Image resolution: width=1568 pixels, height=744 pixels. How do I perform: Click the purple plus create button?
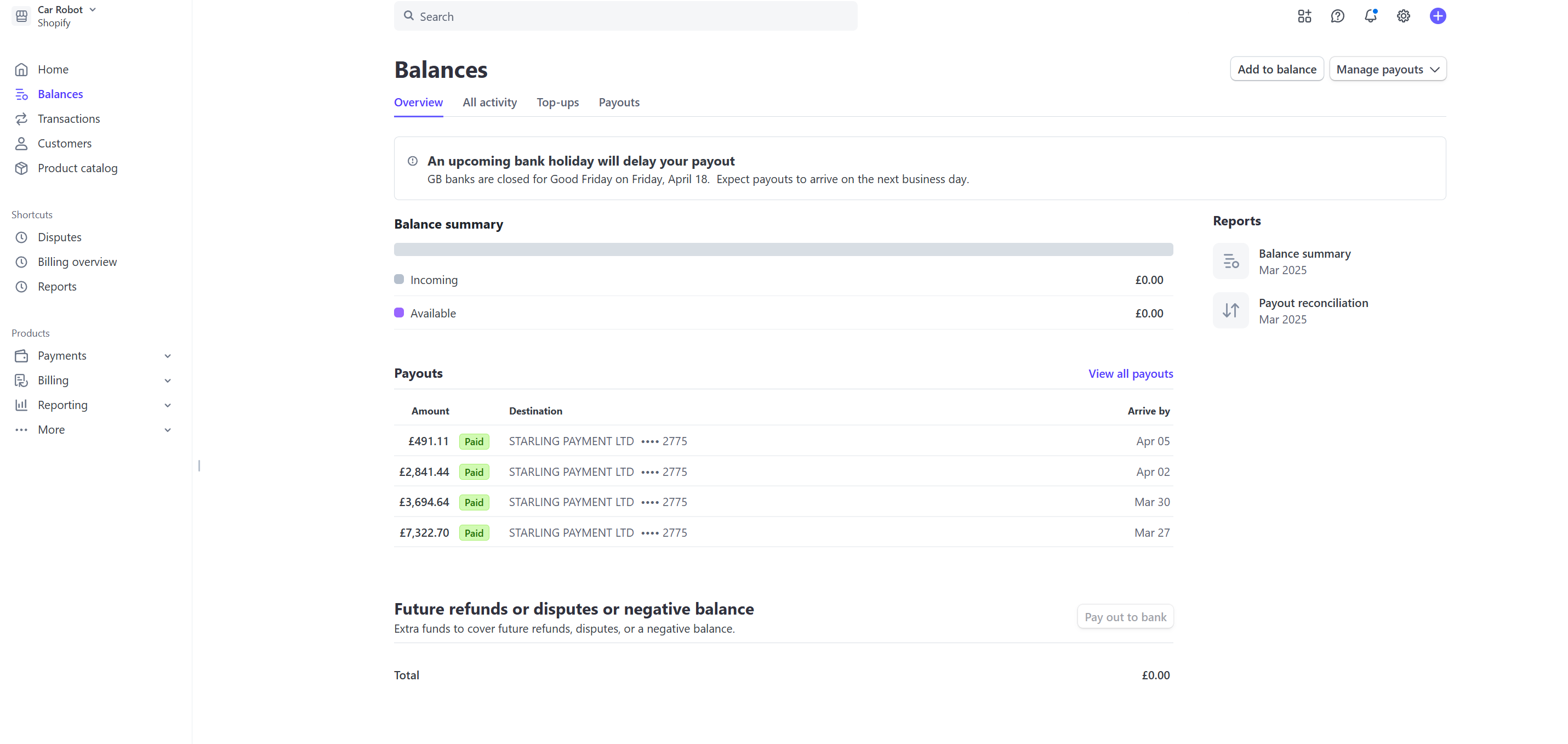tap(1437, 16)
